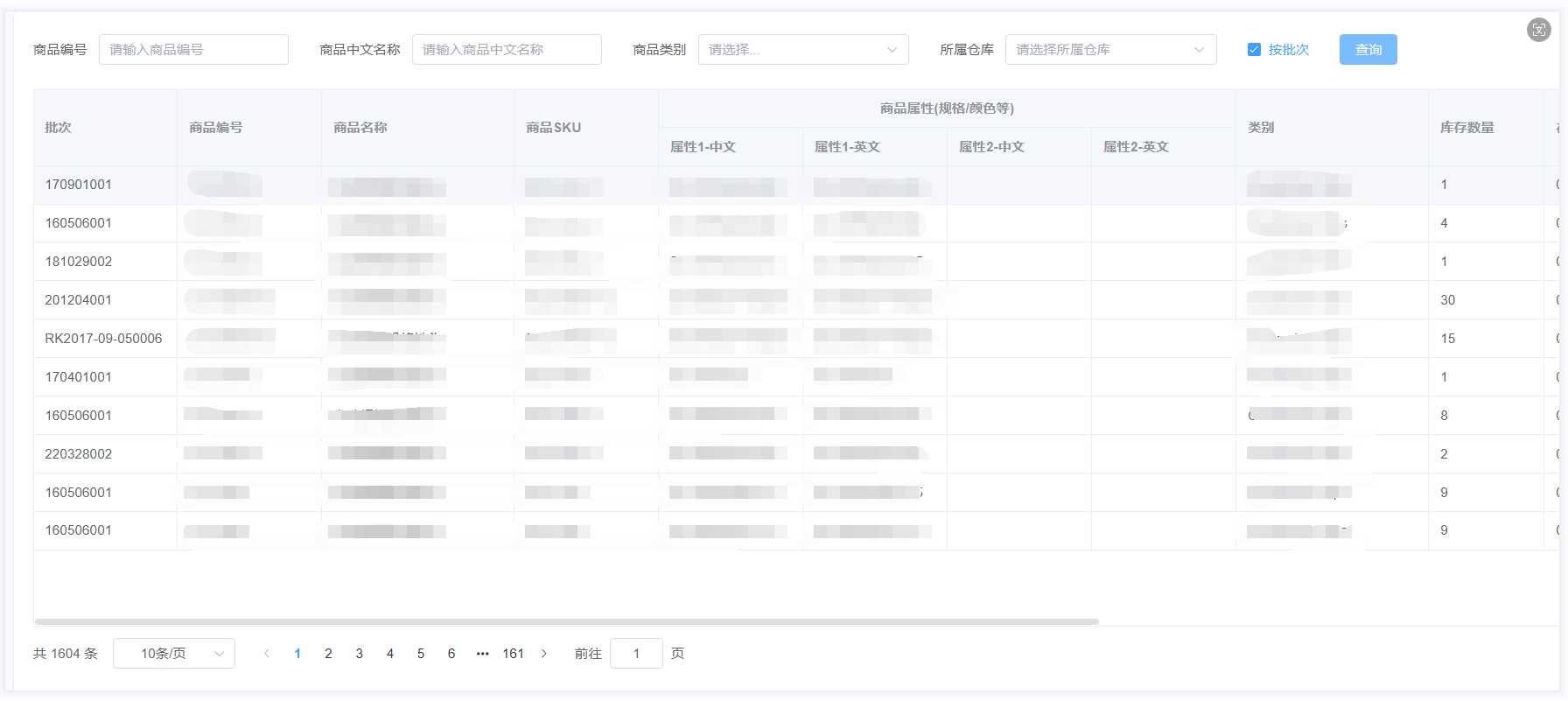Toggle the 按批次 checkbox
The image size is (1568, 701).
[x=1254, y=50]
